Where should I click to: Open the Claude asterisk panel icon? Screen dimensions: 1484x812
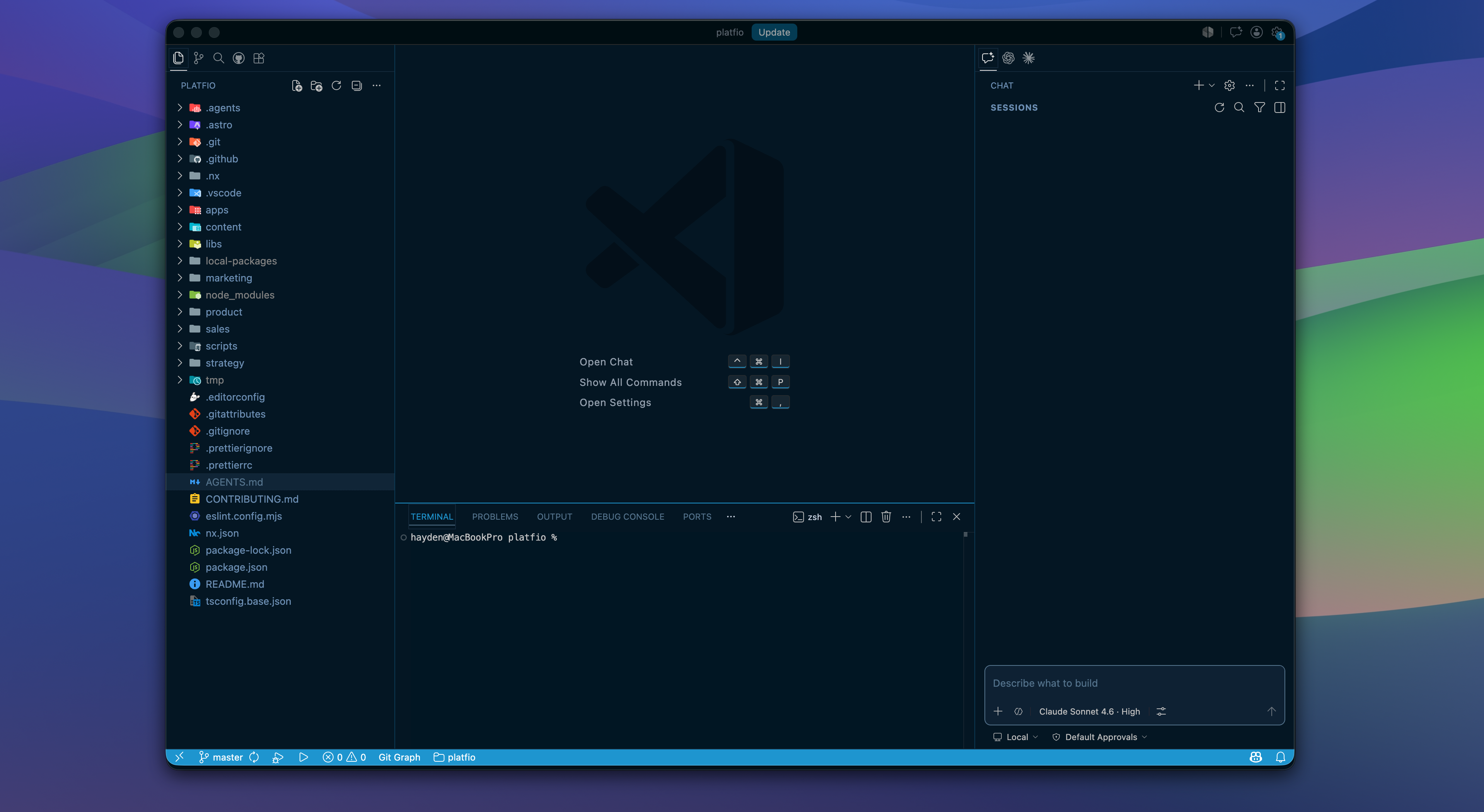pos(1028,58)
